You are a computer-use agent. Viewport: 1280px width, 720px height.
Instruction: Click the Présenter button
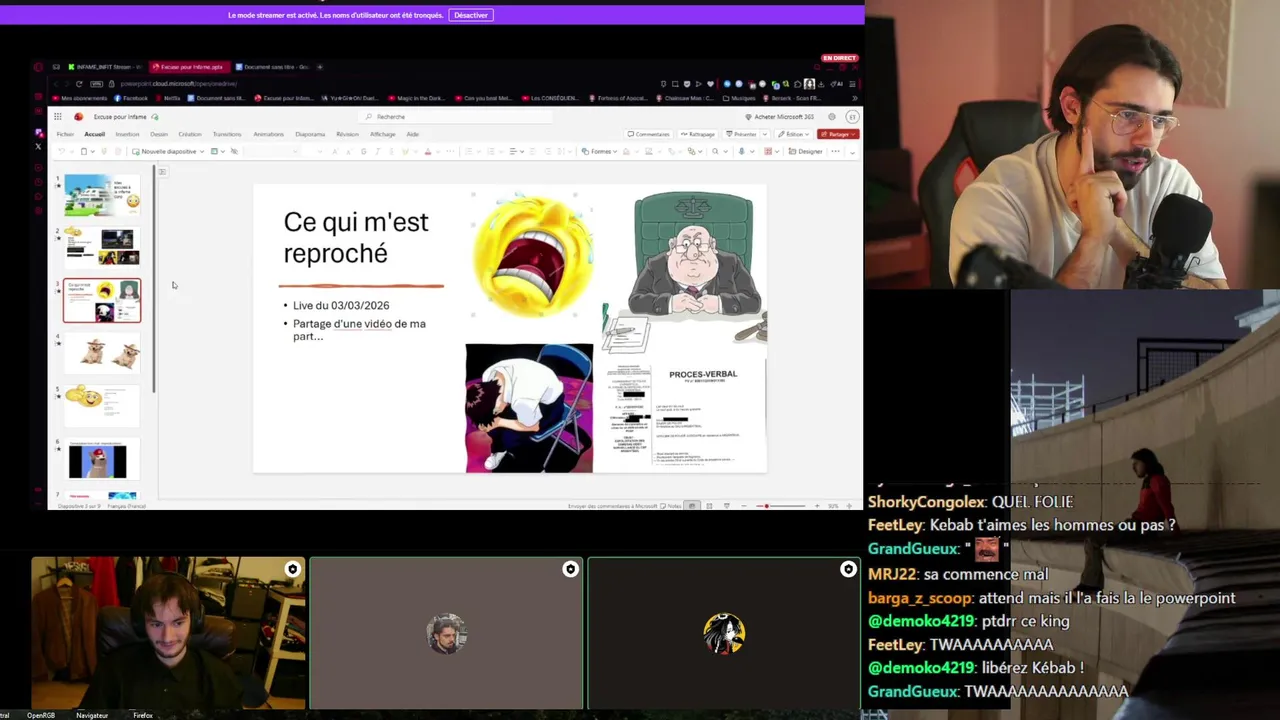[742, 134]
